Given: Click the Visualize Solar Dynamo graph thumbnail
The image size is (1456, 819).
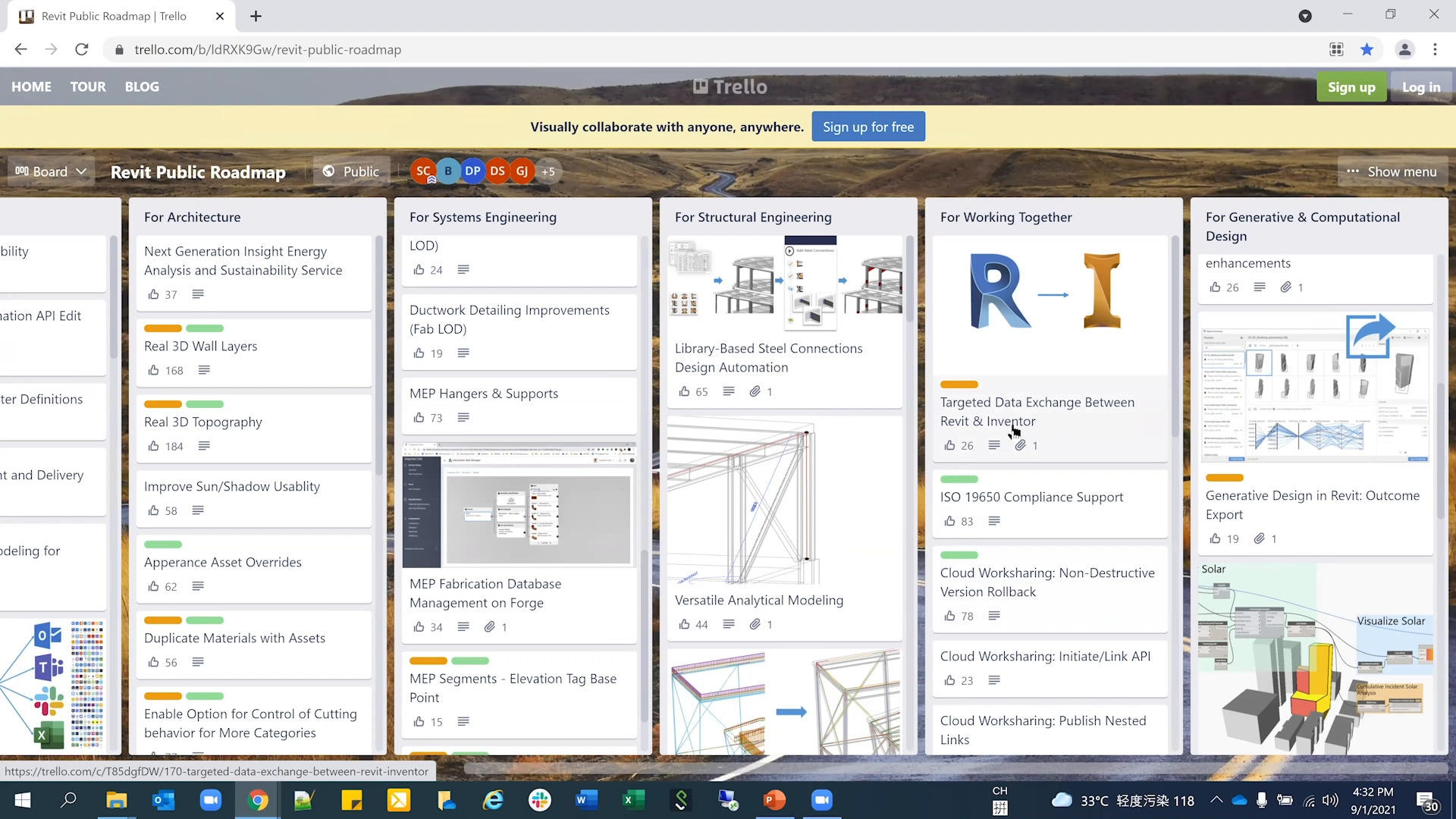Looking at the screenshot, I should coord(1316,658).
